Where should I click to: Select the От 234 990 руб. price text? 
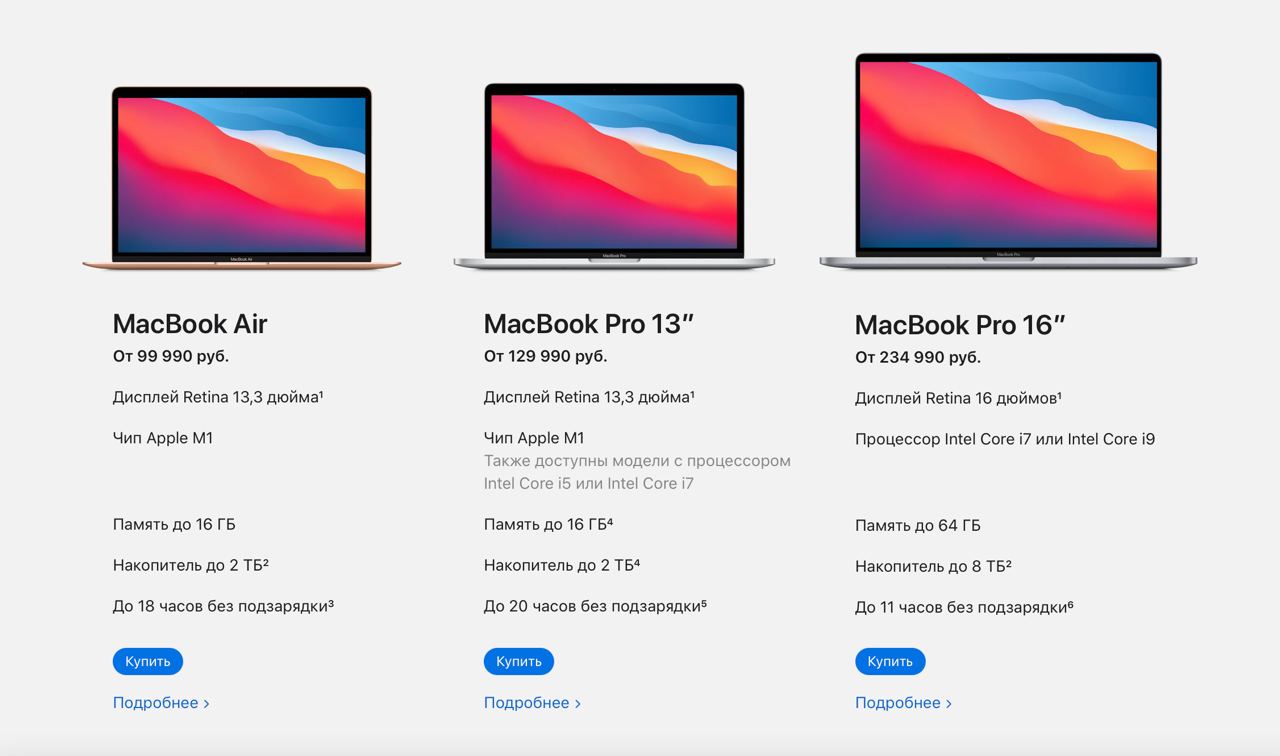click(918, 357)
